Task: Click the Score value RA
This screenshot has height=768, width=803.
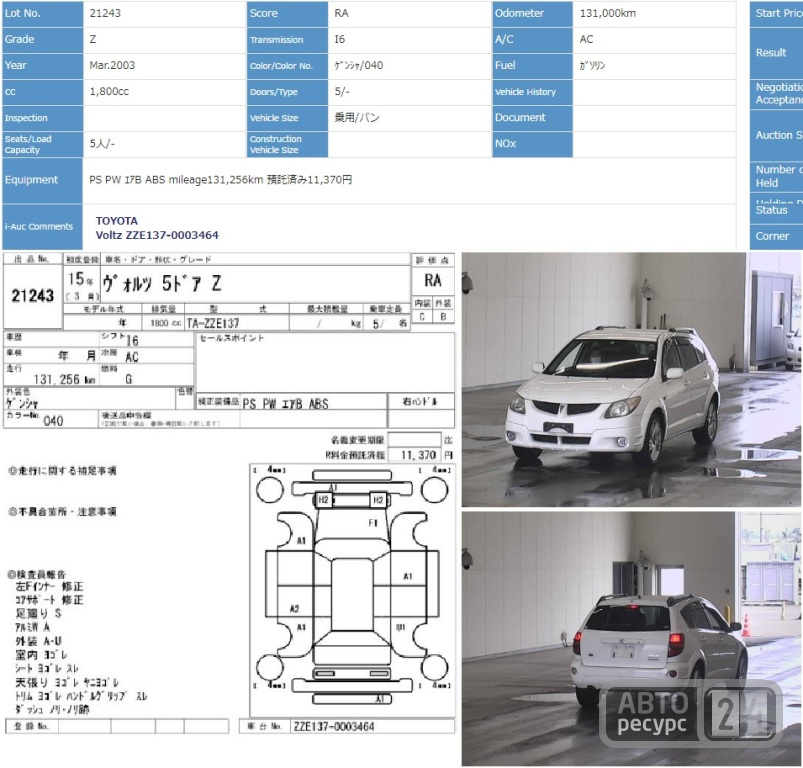Action: [341, 13]
